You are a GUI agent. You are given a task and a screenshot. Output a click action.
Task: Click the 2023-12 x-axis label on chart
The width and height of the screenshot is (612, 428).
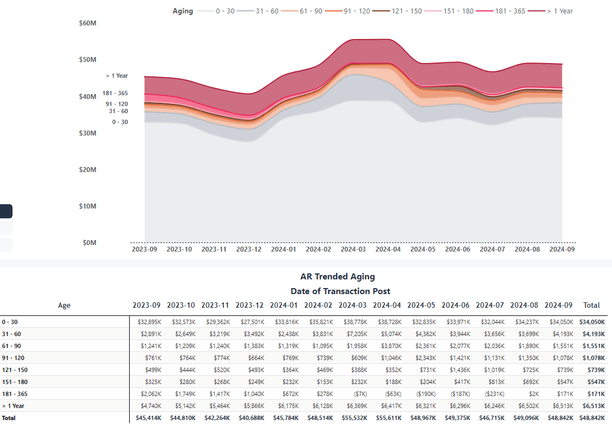pos(248,250)
